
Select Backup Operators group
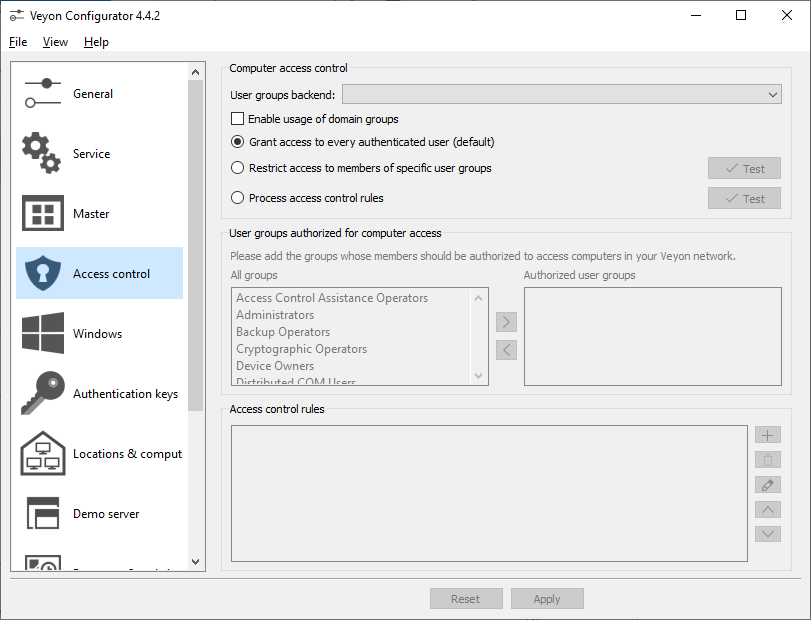[x=283, y=332]
